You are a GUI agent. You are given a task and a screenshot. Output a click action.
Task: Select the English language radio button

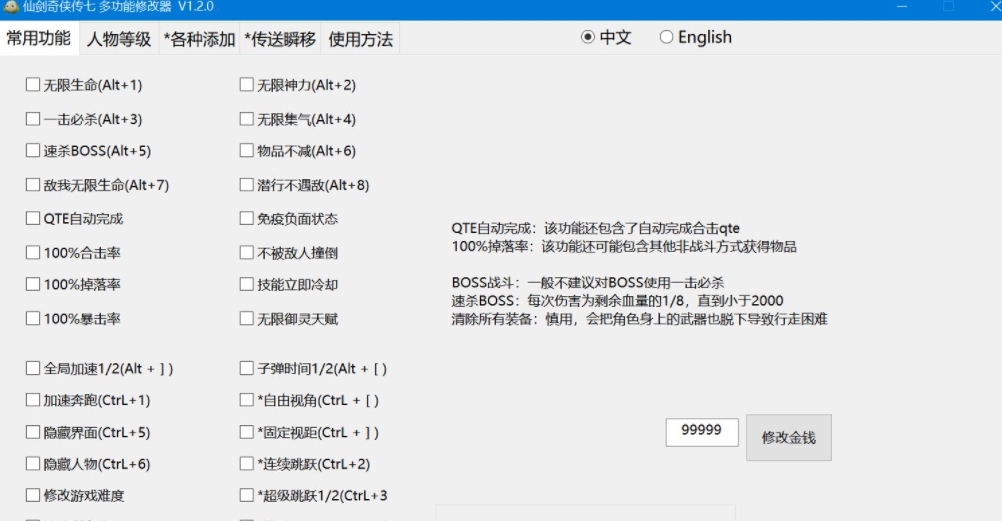coord(666,37)
